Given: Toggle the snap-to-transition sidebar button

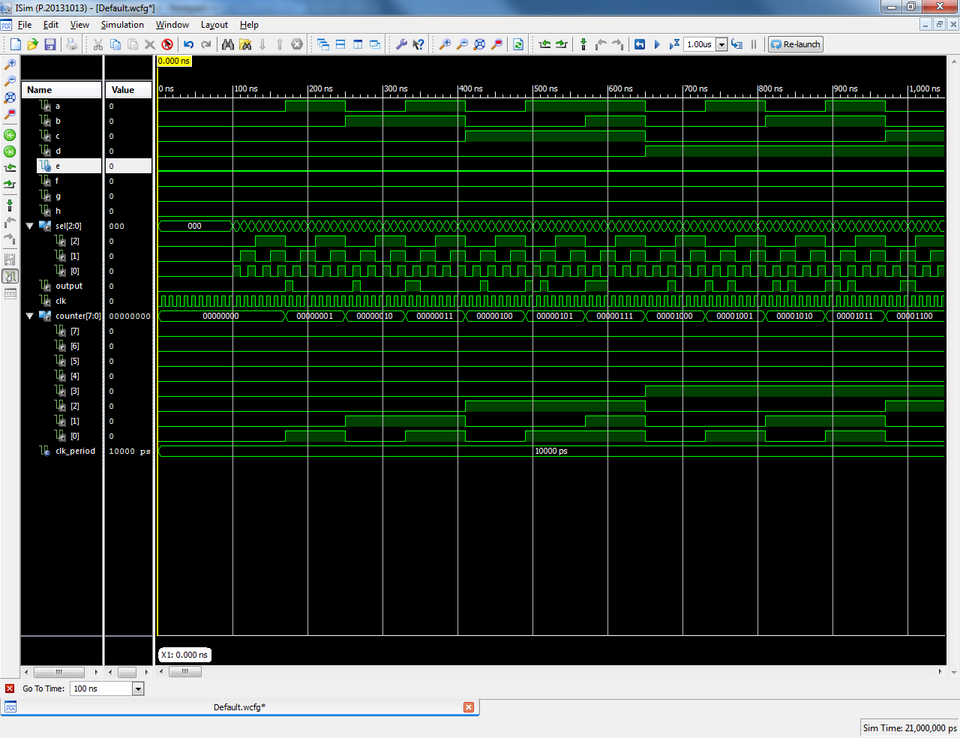Looking at the screenshot, I should [x=10, y=276].
